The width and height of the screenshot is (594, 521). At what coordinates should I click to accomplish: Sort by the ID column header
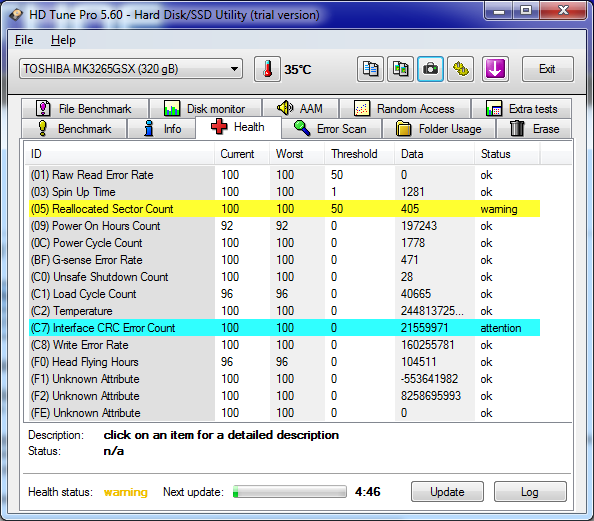[120, 154]
